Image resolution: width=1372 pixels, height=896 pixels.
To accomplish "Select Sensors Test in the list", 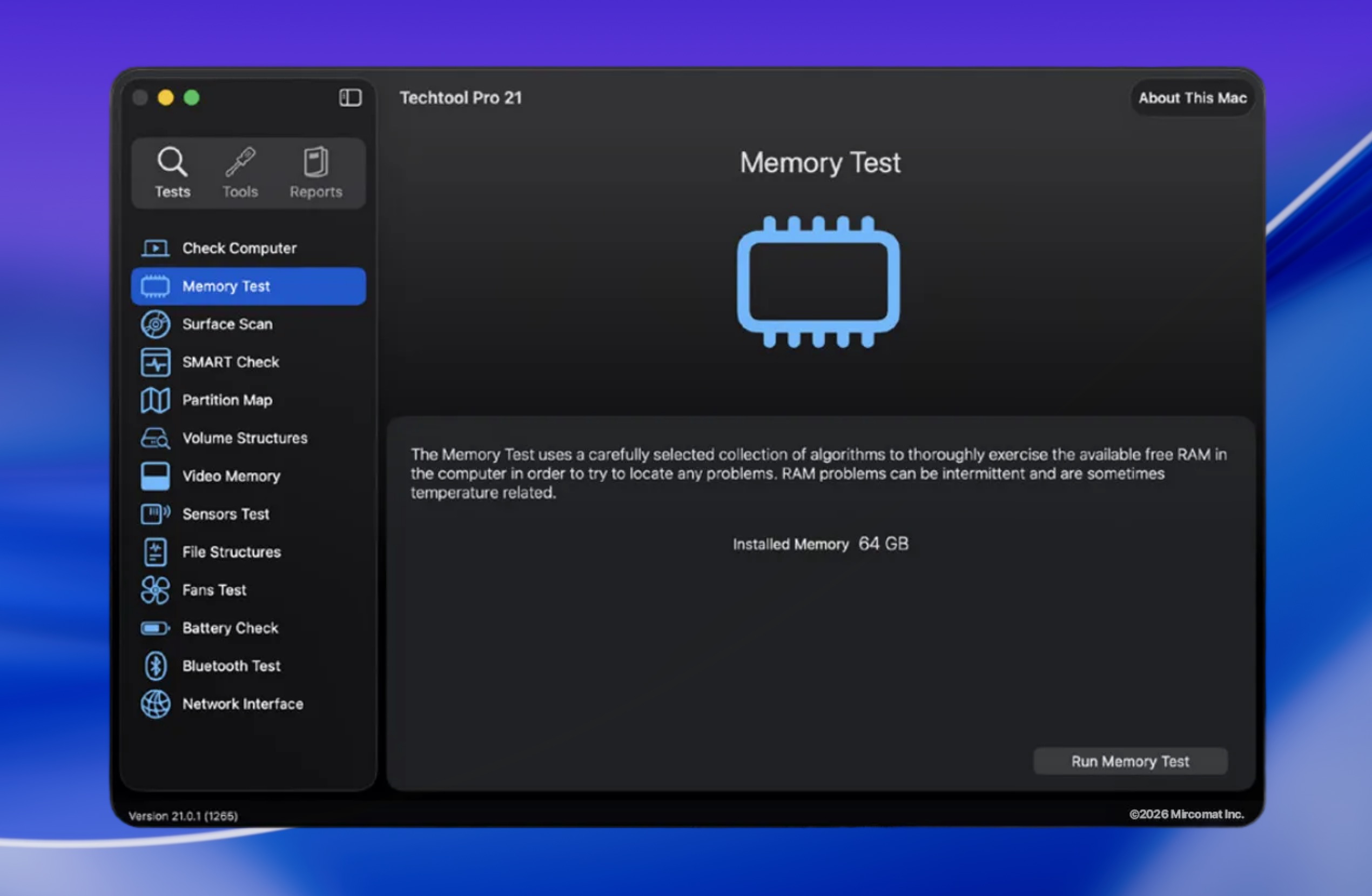I will (x=248, y=514).
